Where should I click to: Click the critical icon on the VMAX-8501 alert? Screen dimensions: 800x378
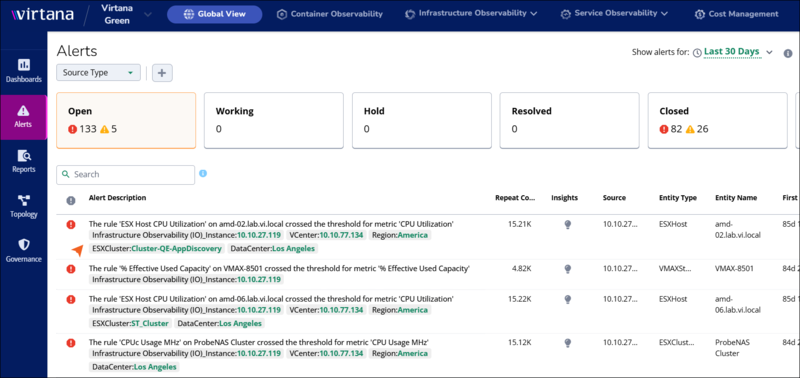click(71, 268)
